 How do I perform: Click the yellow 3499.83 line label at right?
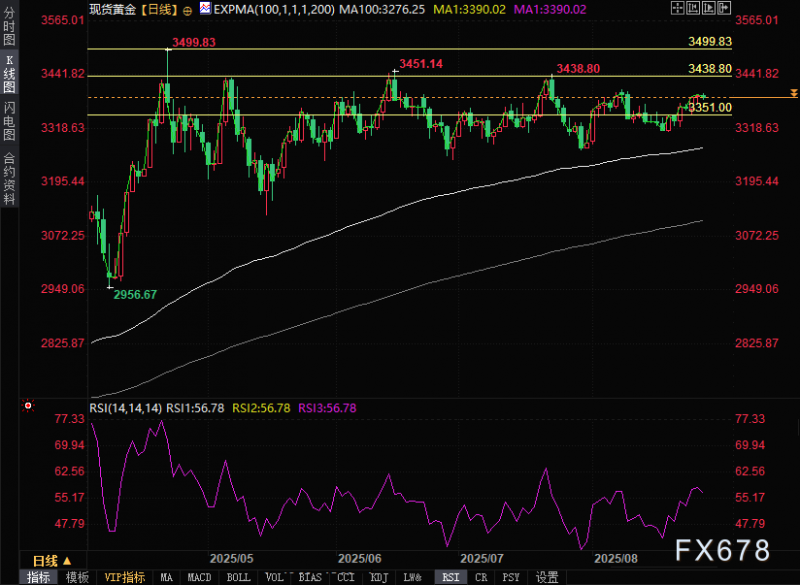[x=710, y=41]
